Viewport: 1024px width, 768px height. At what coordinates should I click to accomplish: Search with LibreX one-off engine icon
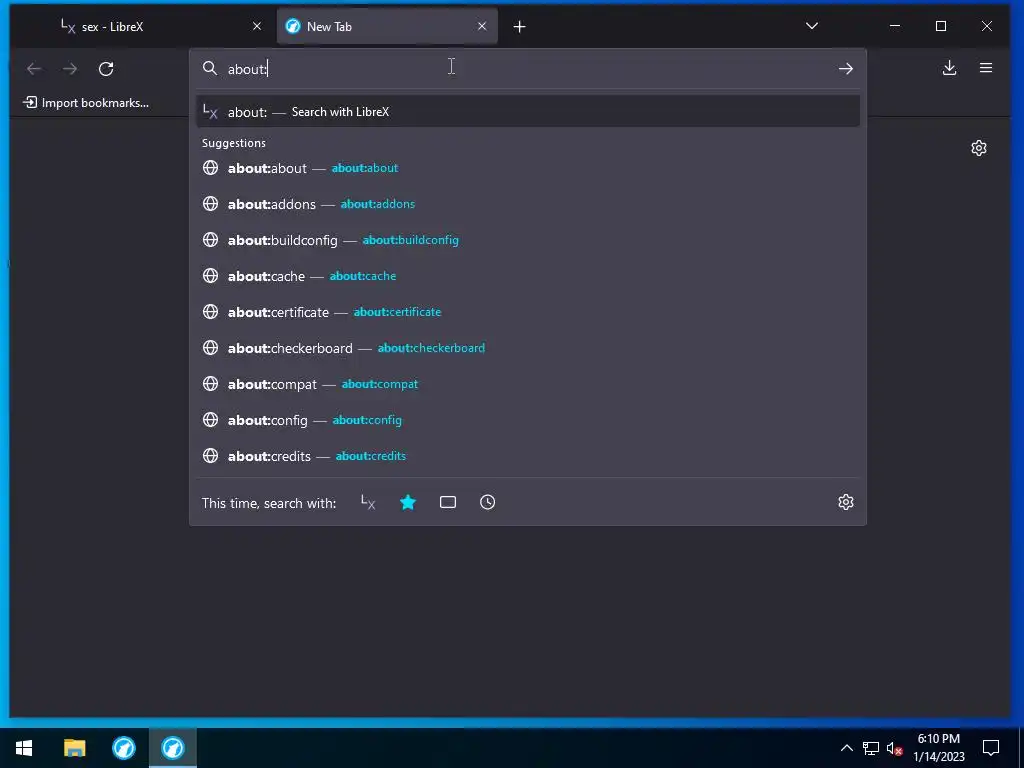368,502
